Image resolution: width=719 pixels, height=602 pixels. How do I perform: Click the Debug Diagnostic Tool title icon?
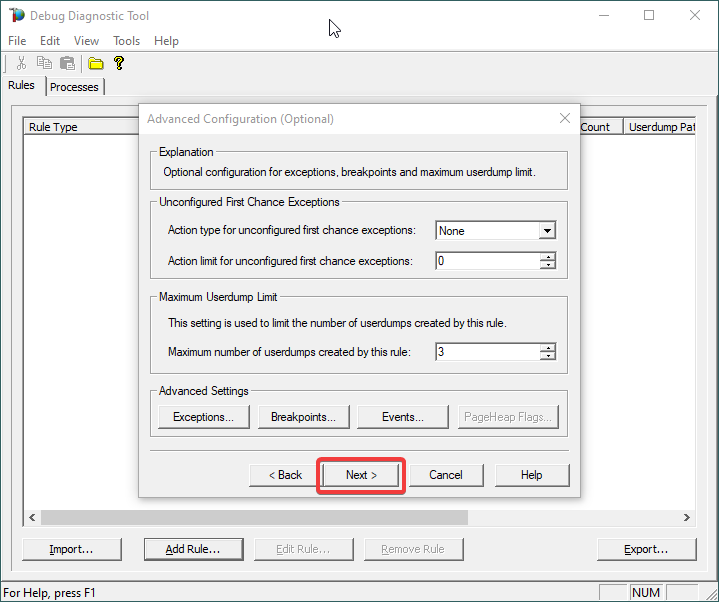[x=17, y=15]
